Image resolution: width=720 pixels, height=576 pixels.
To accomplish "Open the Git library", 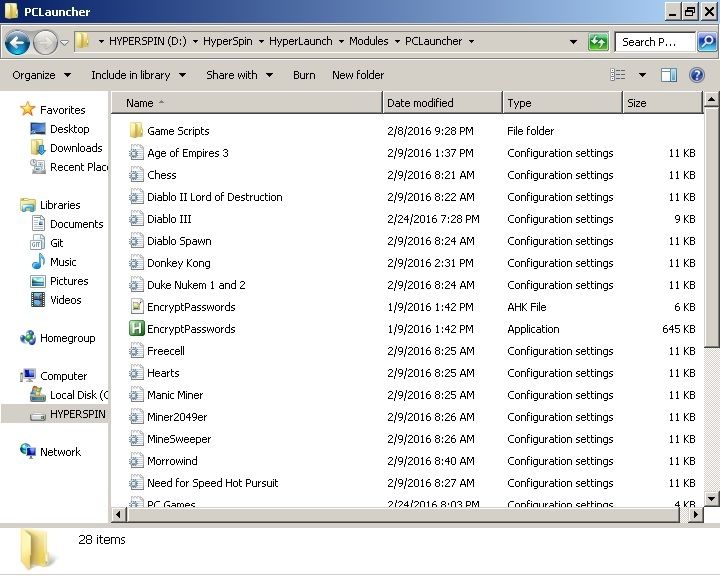I will coord(47,243).
